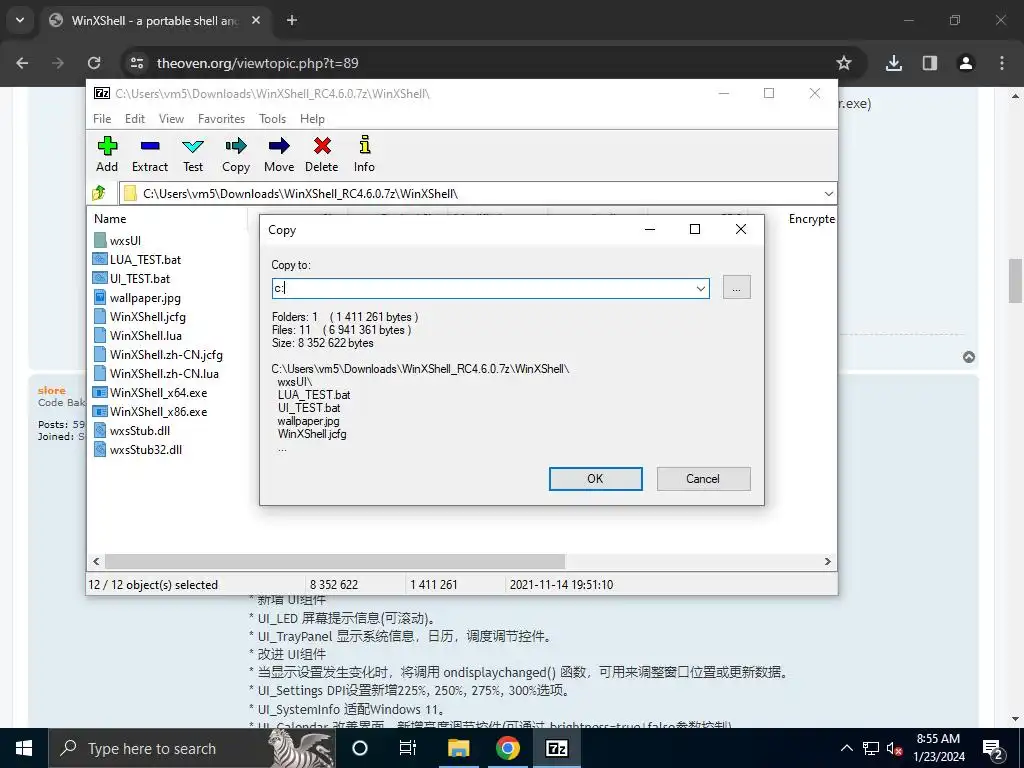1024x768 pixels.
Task: Open Chrome profile icon
Action: (x=966, y=63)
